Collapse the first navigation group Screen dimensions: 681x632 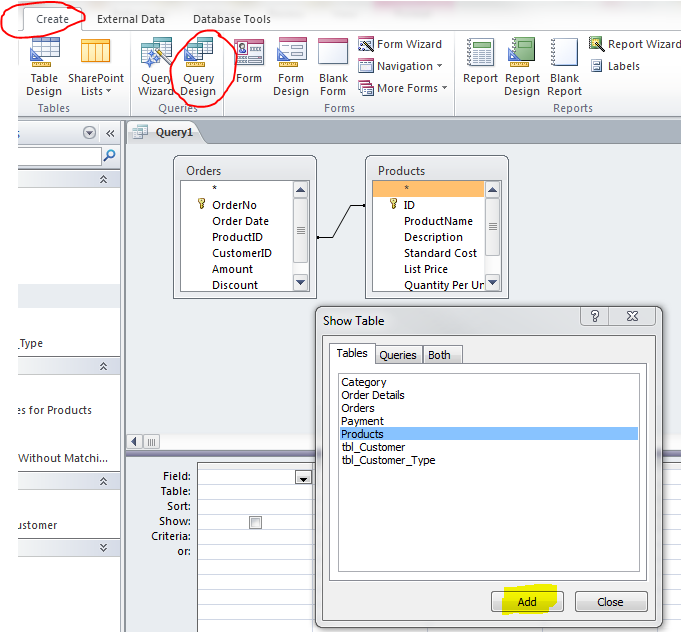(103, 179)
